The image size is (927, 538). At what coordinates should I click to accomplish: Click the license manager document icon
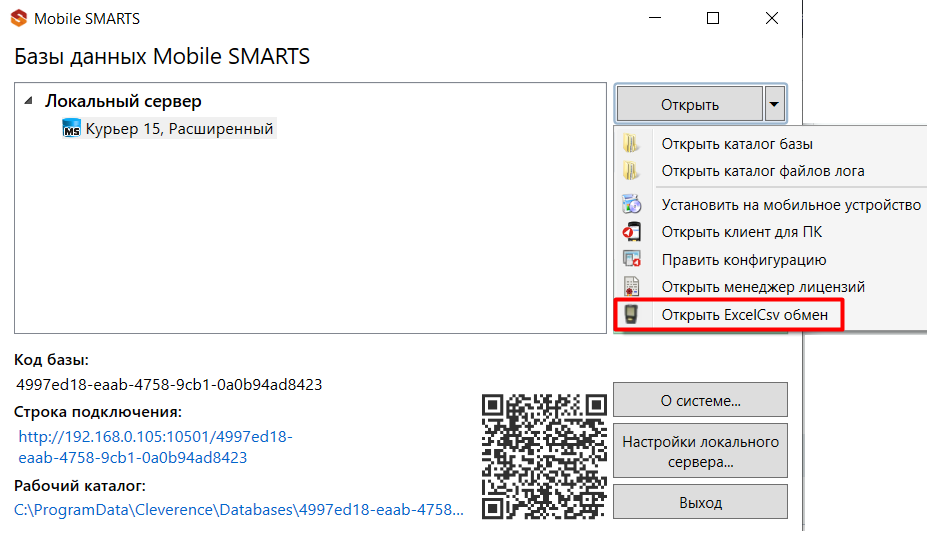pyautogui.click(x=631, y=287)
